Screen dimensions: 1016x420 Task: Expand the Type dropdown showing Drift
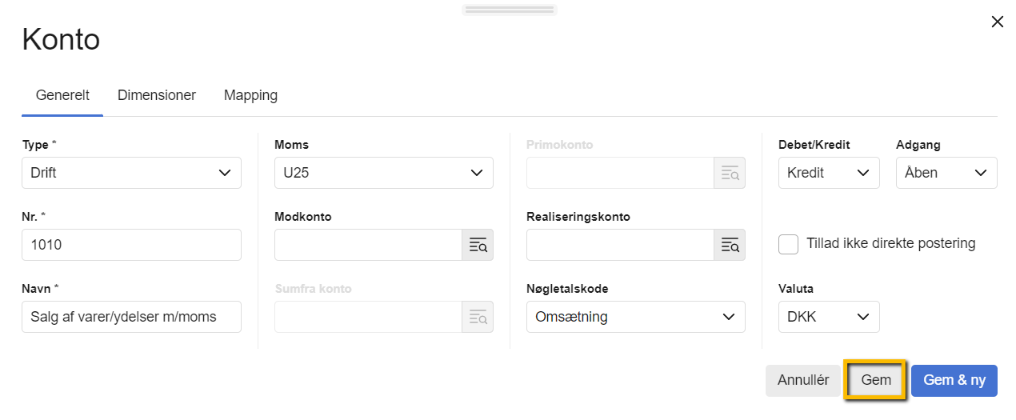click(131, 173)
